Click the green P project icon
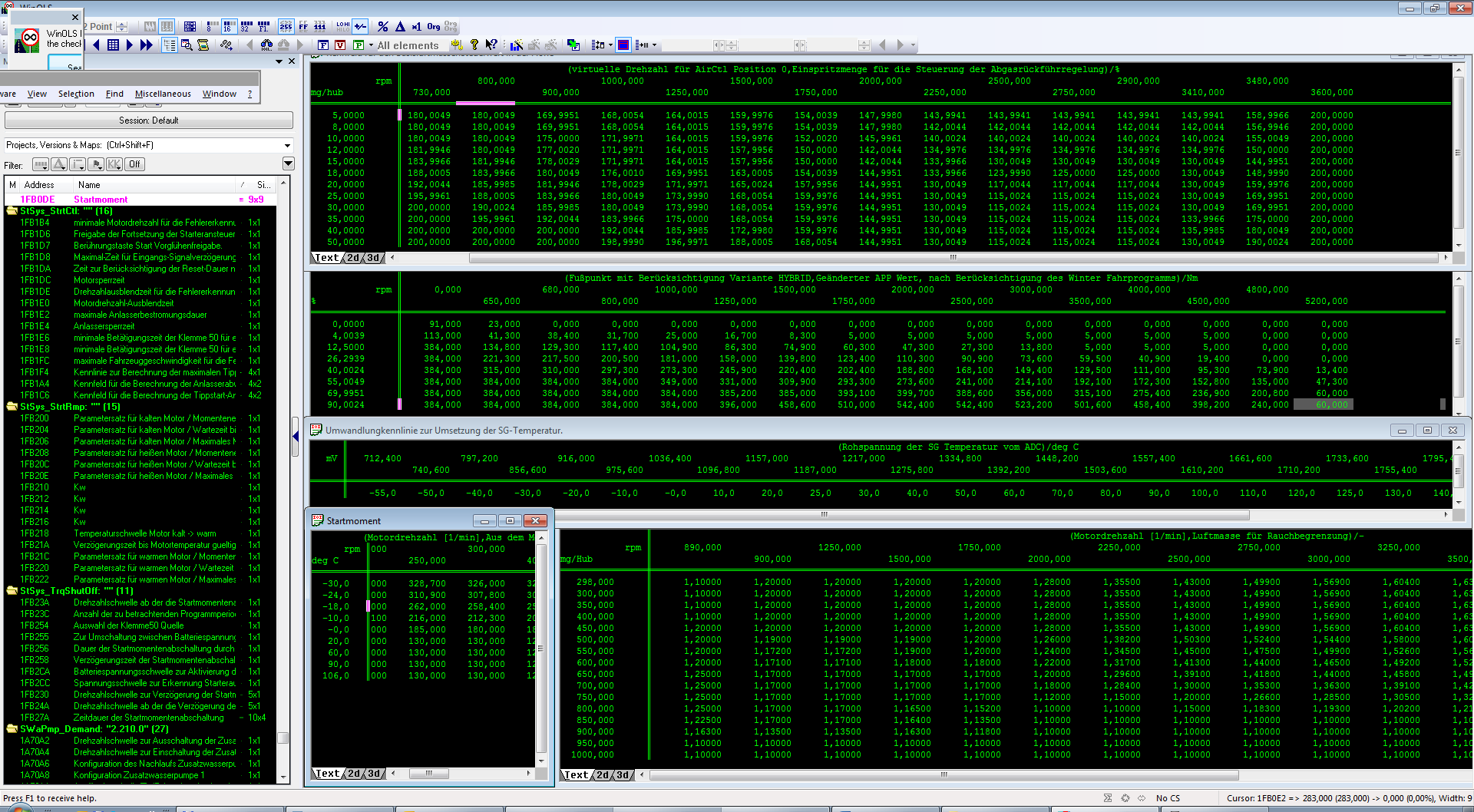The height and width of the screenshot is (812, 1474). [x=358, y=45]
